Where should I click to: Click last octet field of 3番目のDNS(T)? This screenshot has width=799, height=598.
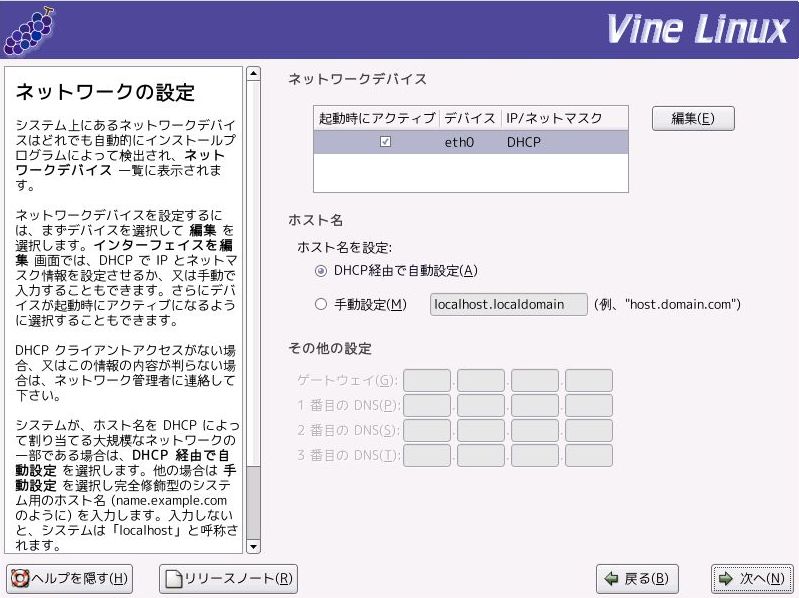(589, 455)
